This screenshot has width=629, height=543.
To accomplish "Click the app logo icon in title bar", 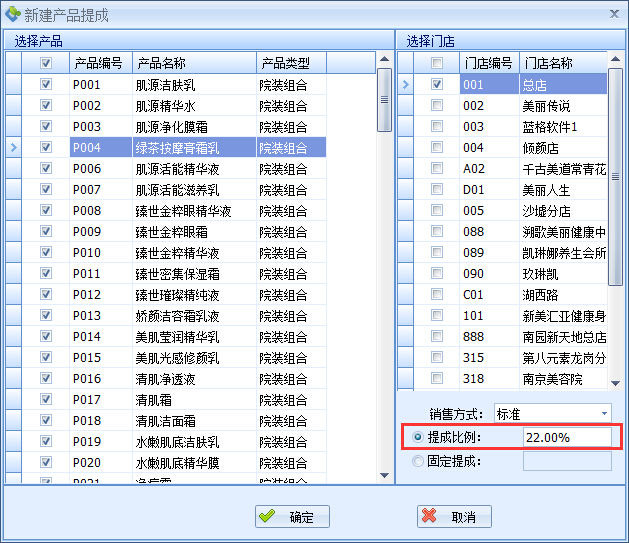I will tap(13, 14).
